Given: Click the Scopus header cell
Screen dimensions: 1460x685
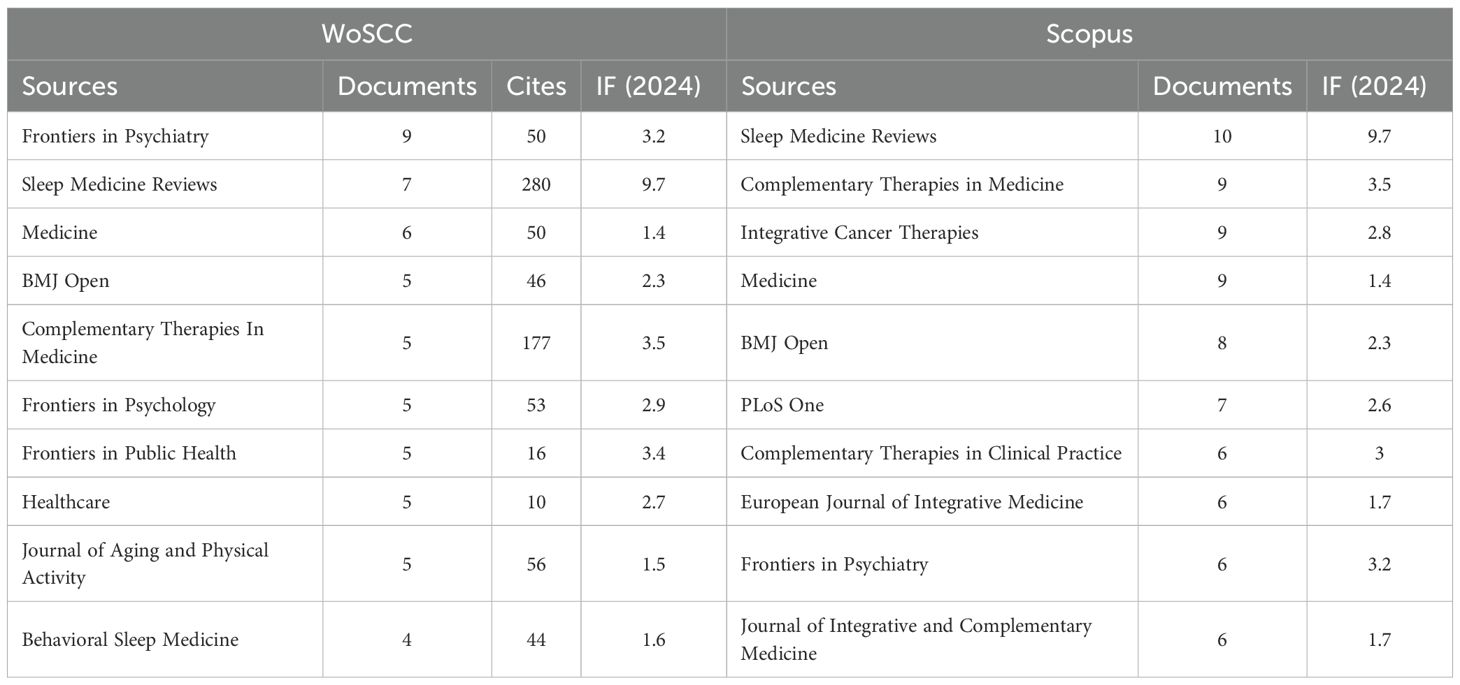Looking at the screenshot, I should 1089,33.
